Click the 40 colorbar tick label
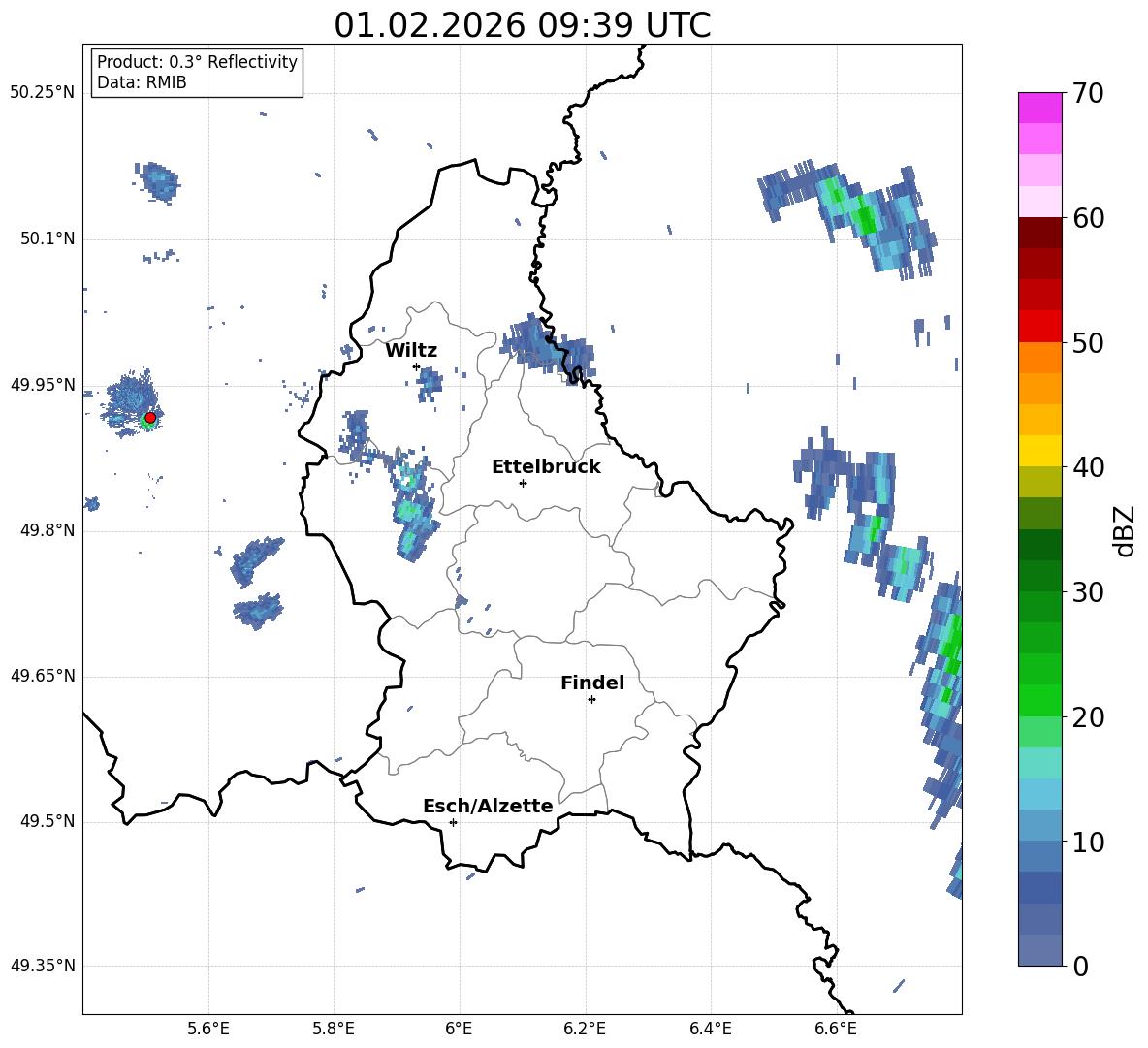Viewport: 1148px width, 1048px height. click(1088, 467)
